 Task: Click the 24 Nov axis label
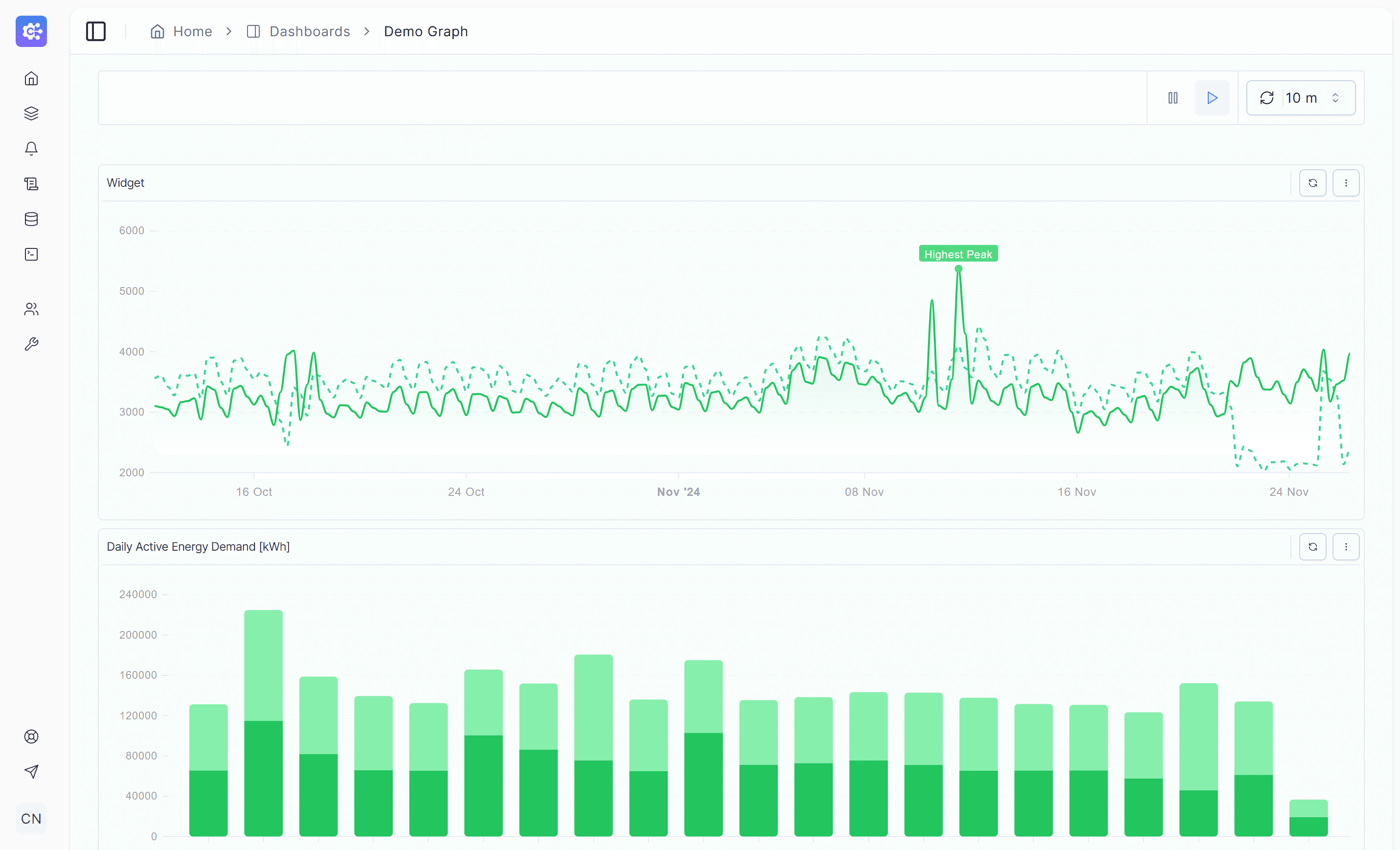[x=1288, y=492]
